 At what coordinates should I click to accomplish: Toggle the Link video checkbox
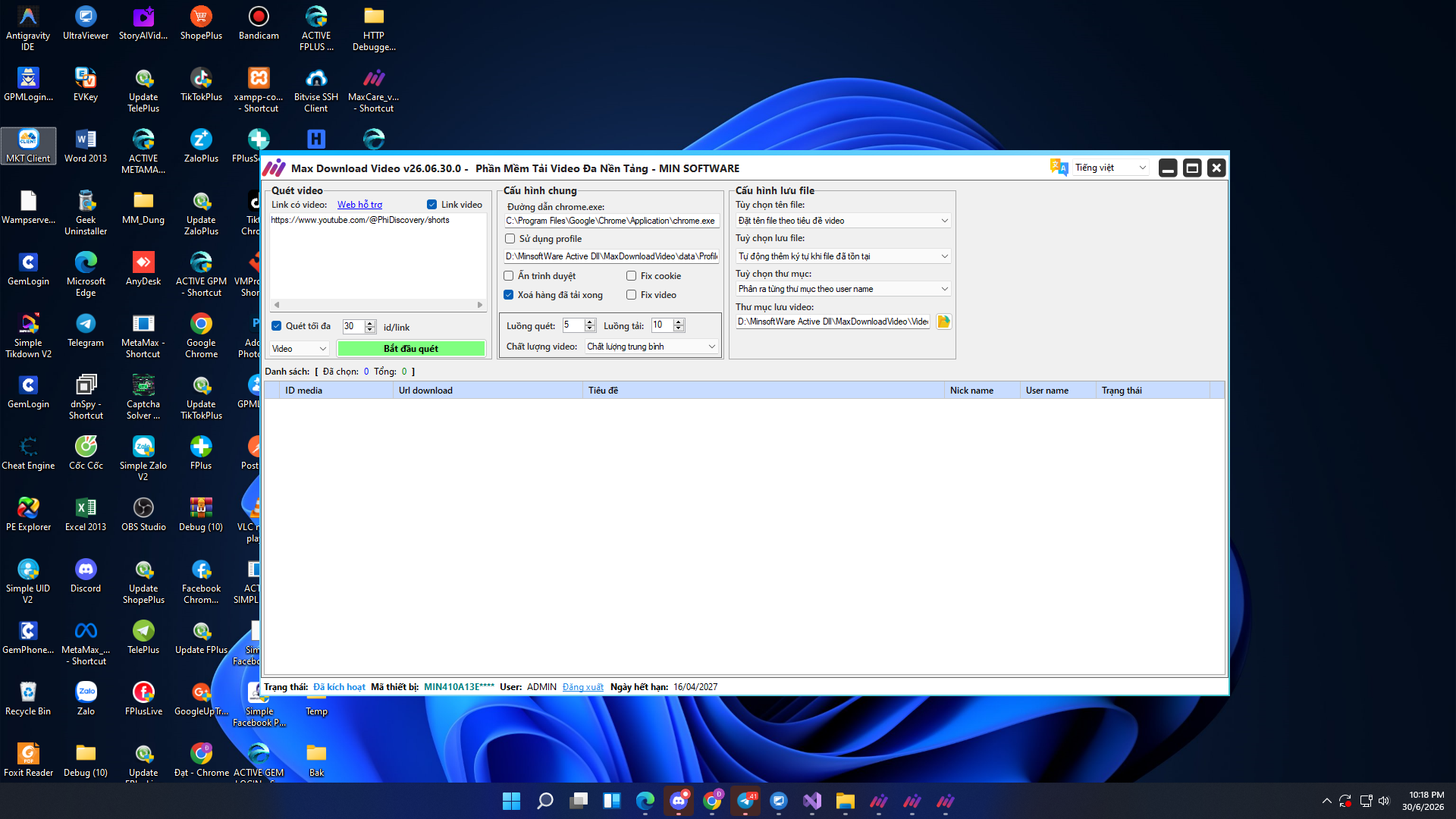click(431, 205)
